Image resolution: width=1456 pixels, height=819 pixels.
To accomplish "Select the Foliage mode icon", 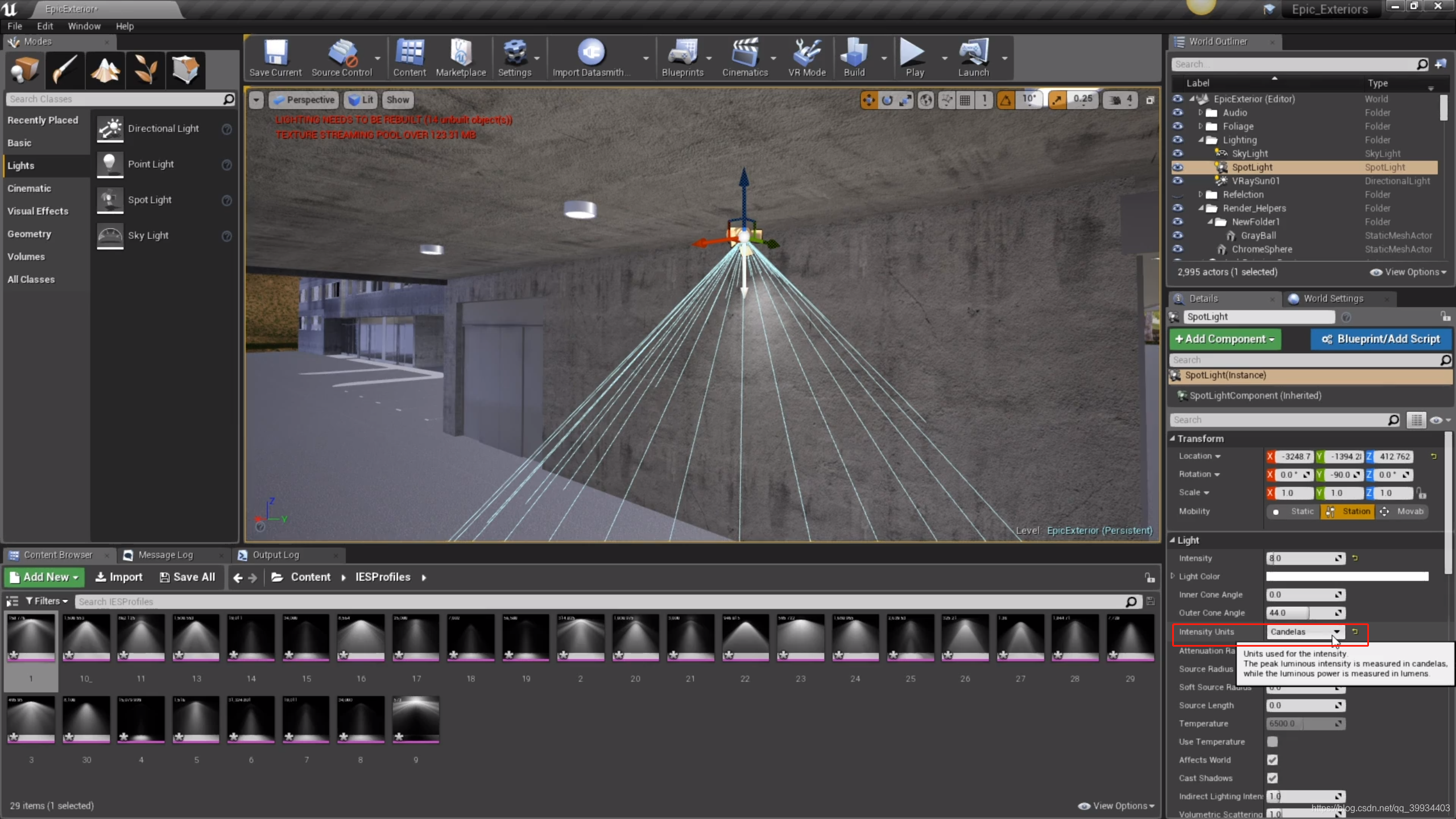I will pyautogui.click(x=145, y=71).
